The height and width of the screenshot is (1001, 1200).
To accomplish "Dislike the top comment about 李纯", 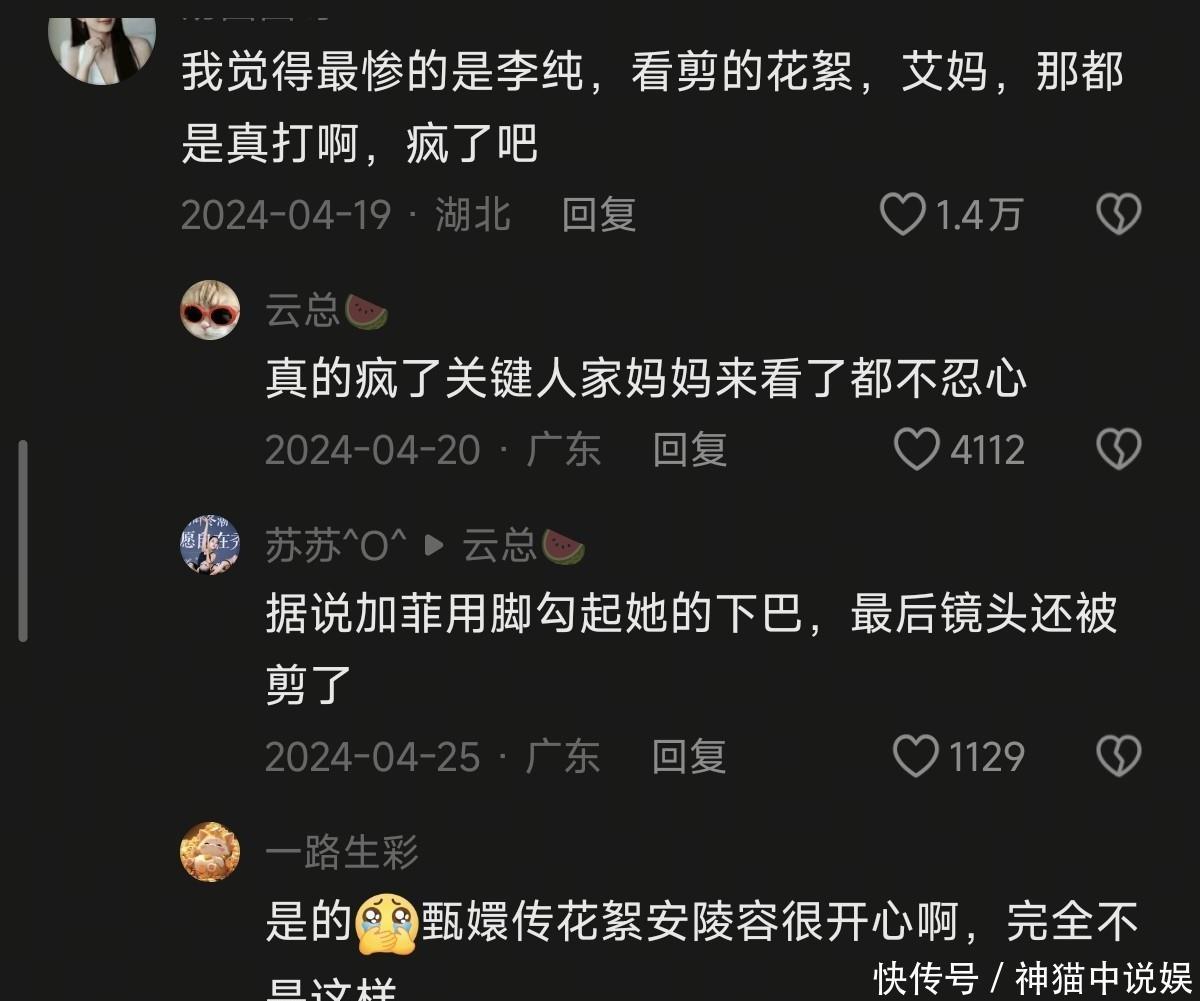I will click(1118, 215).
